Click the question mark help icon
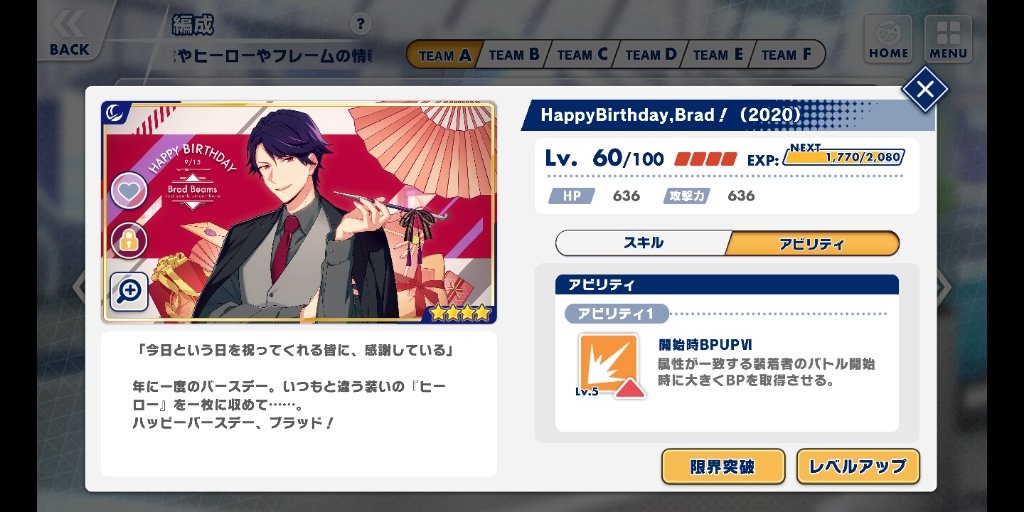This screenshot has height=512, width=1024. pyautogui.click(x=360, y=25)
